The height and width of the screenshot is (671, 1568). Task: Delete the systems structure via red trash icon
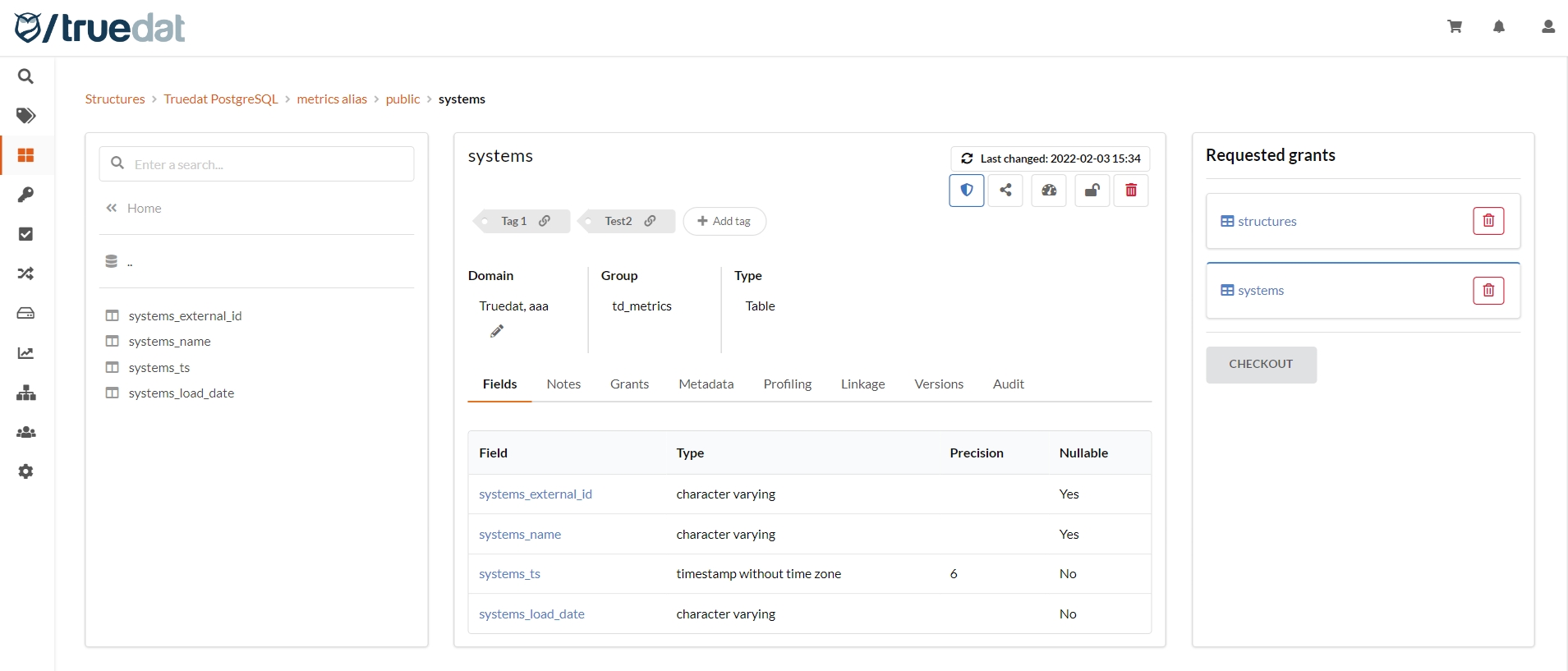coord(1131,191)
